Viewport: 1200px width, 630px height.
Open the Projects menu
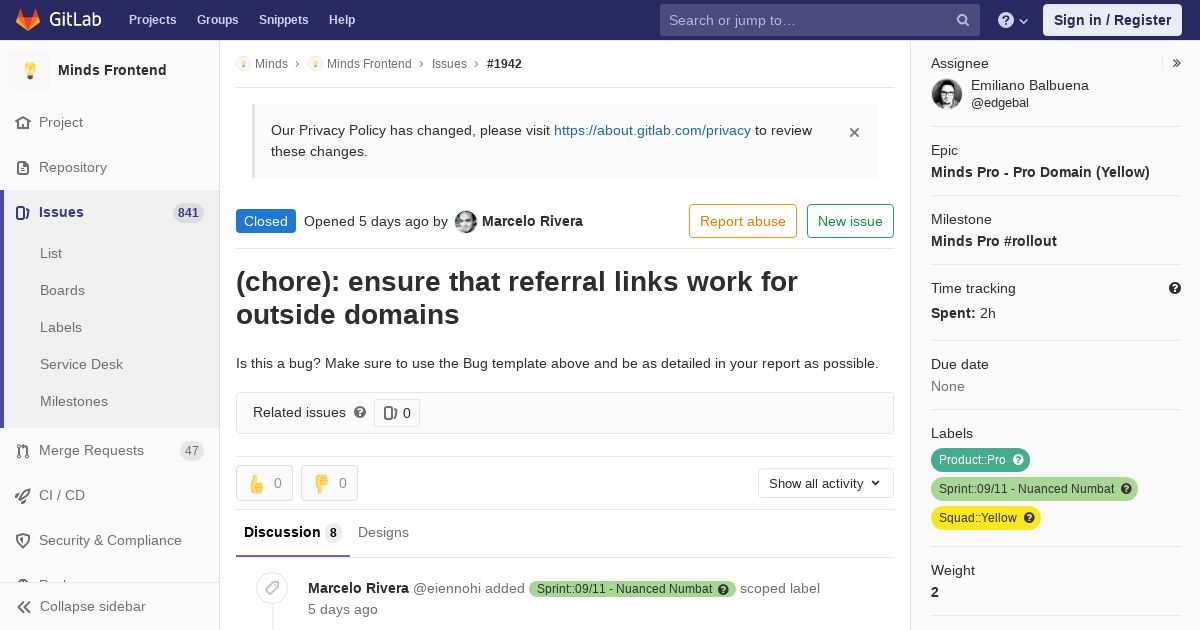point(152,20)
